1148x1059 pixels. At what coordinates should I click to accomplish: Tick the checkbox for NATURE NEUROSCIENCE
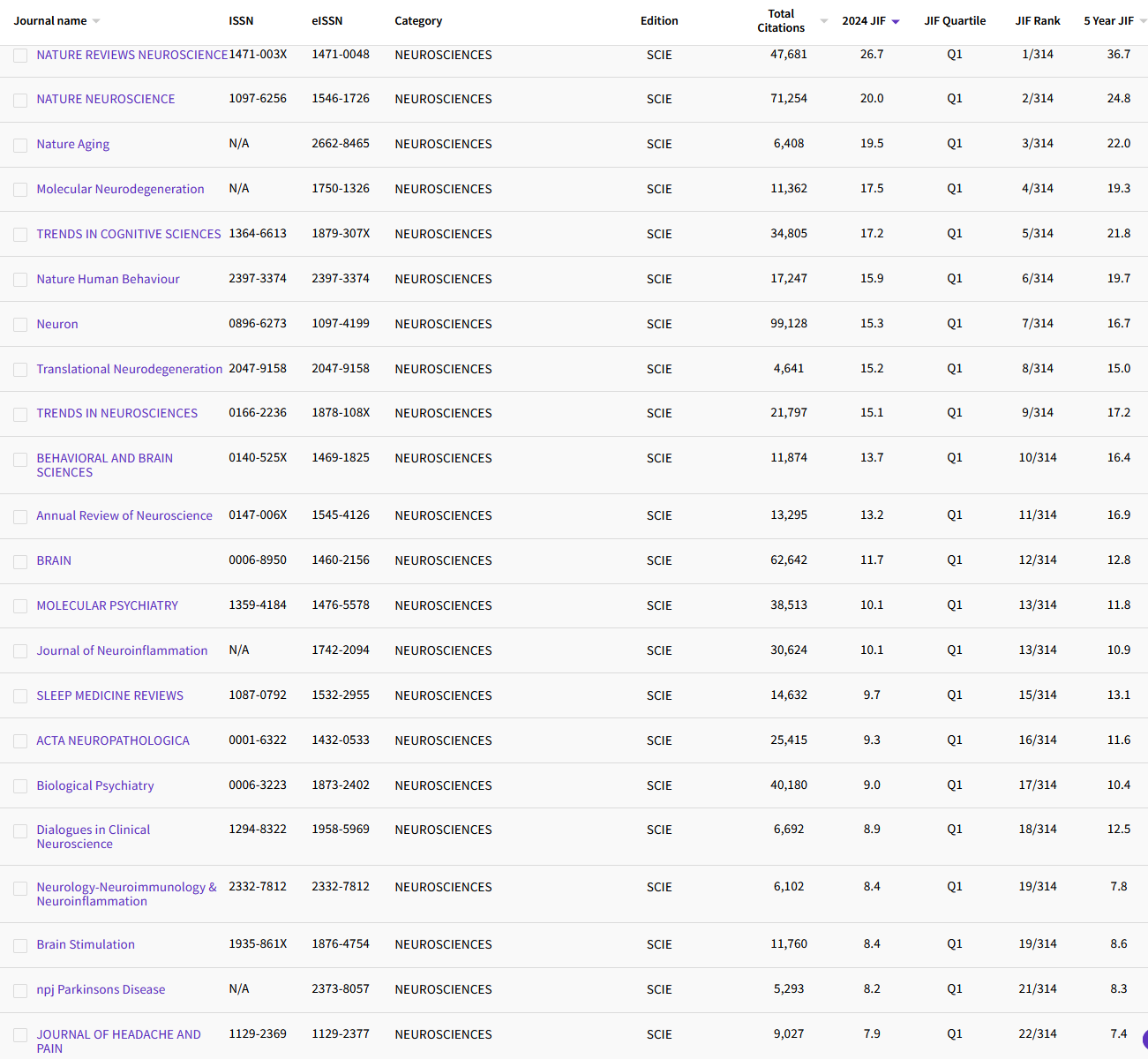20,101
